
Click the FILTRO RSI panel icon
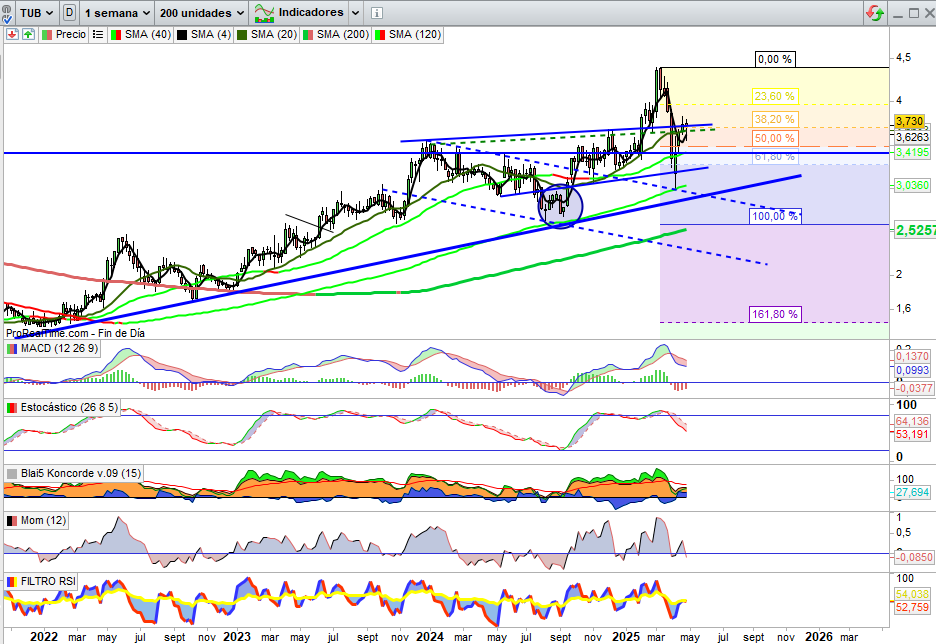(12, 581)
